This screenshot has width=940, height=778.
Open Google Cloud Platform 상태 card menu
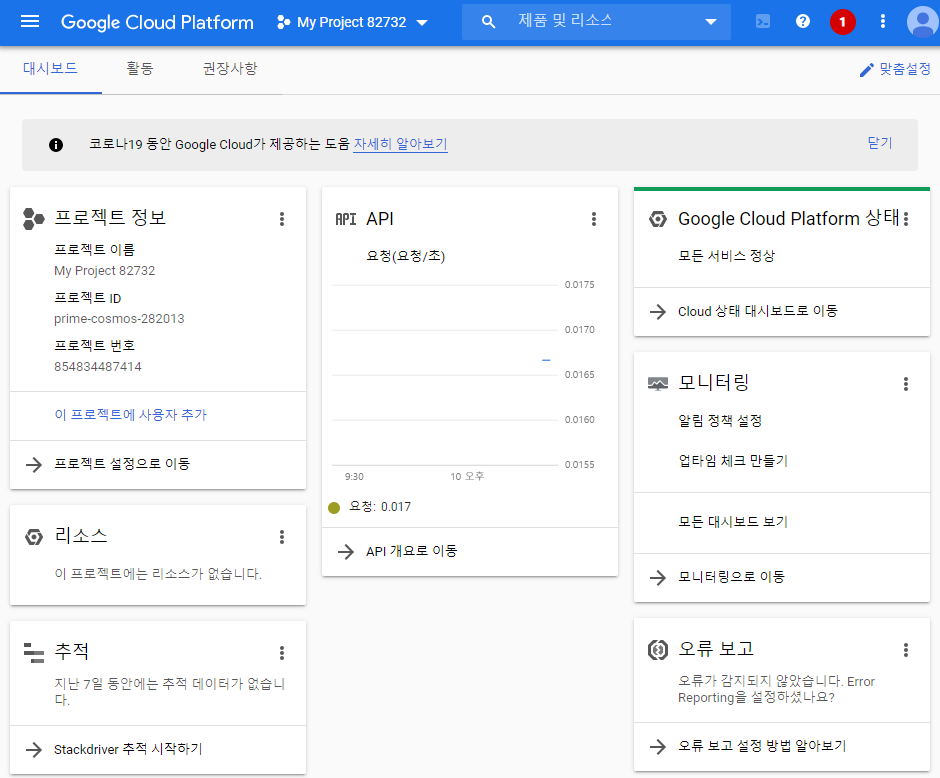(906, 219)
